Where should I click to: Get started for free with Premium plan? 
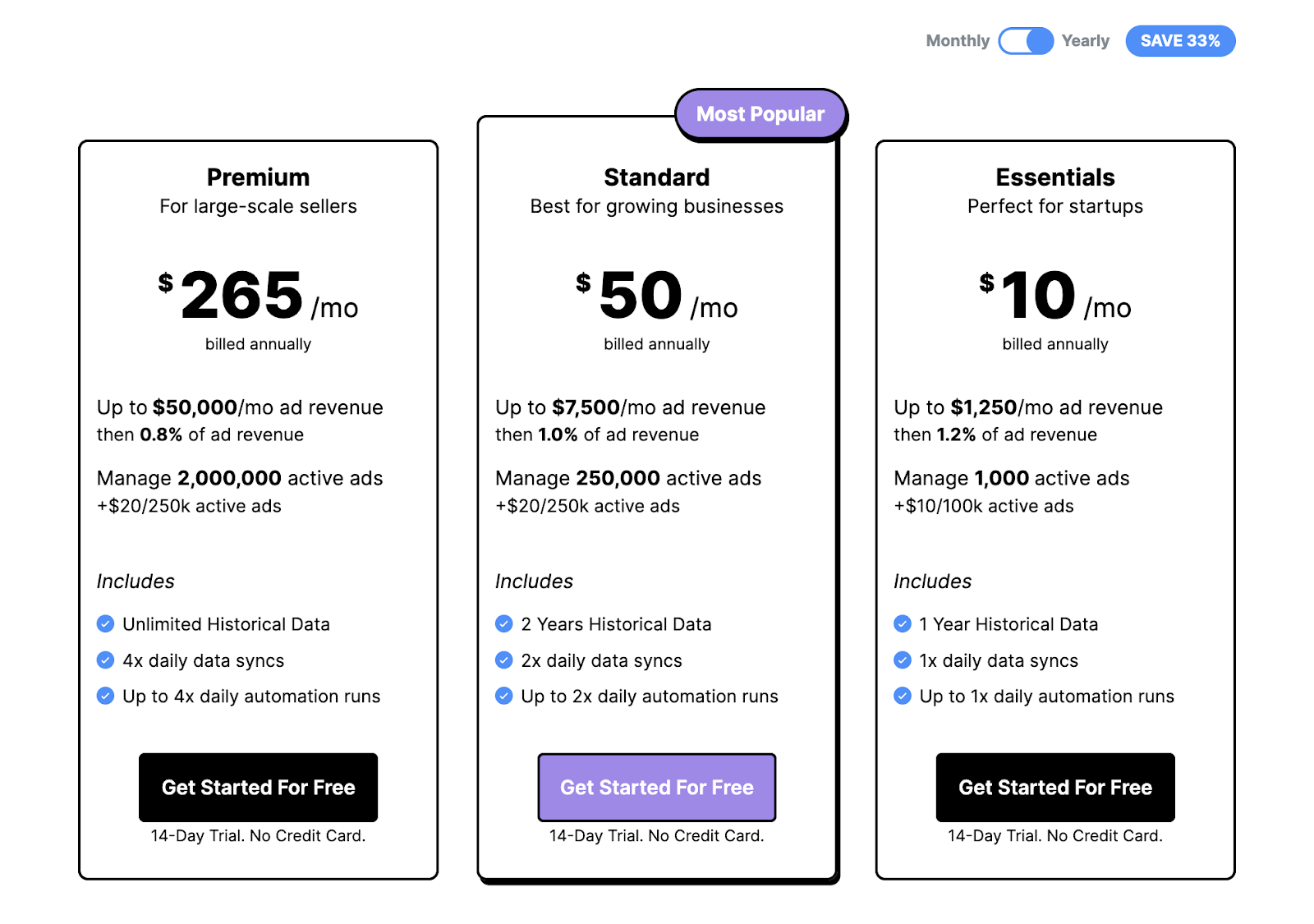click(x=258, y=788)
